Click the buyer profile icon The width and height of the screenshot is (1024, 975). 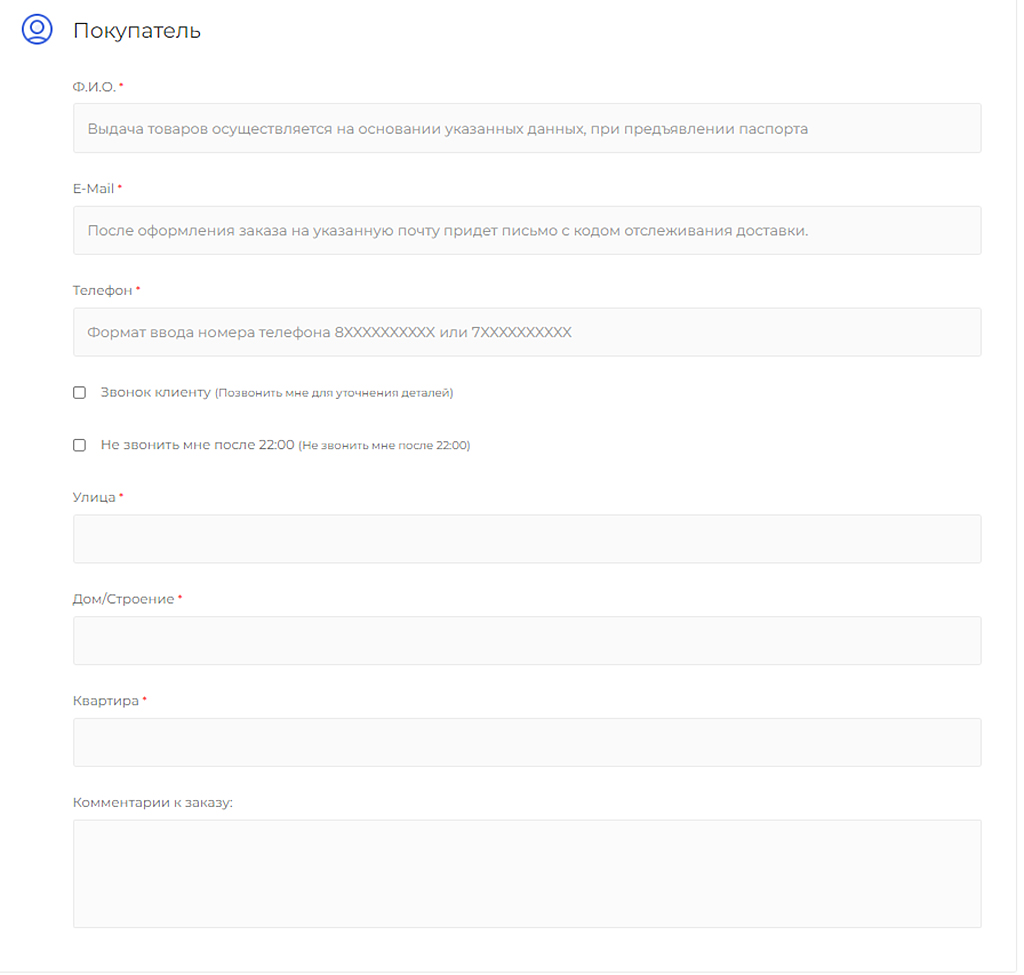[x=37, y=29]
